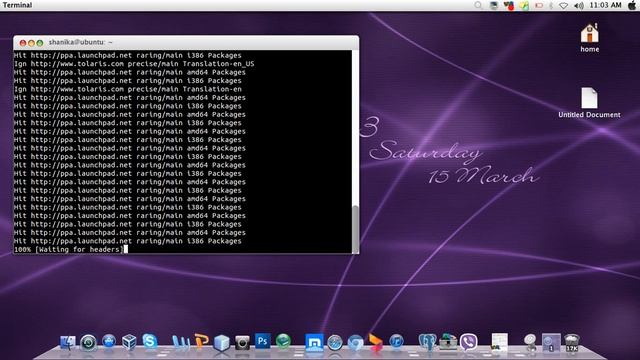
Task: Open Bluetooth menu in menu bar
Action: tap(551, 5)
